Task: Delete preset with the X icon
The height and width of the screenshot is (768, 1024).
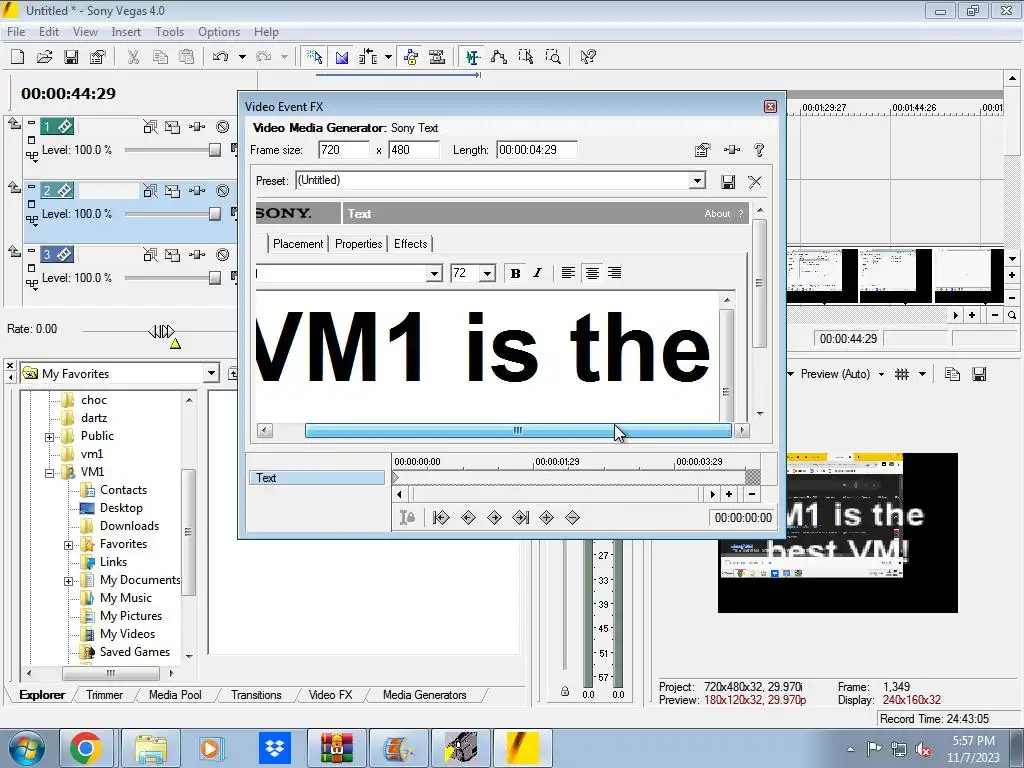Action: click(755, 182)
